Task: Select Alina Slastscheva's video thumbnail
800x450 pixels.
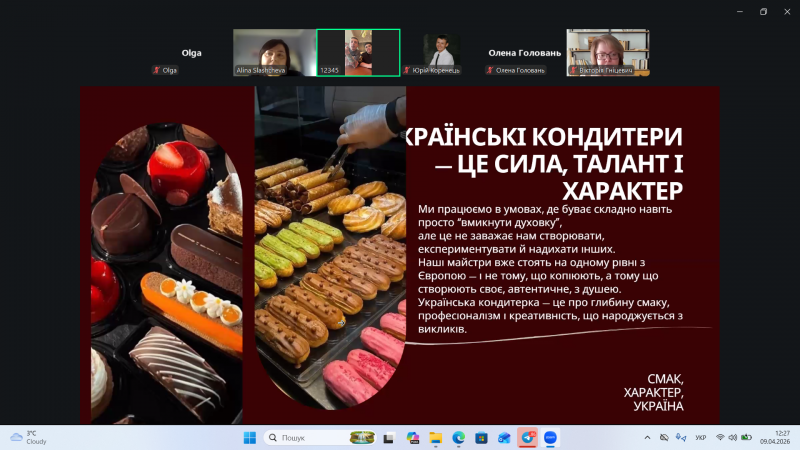Action: pyautogui.click(x=274, y=52)
